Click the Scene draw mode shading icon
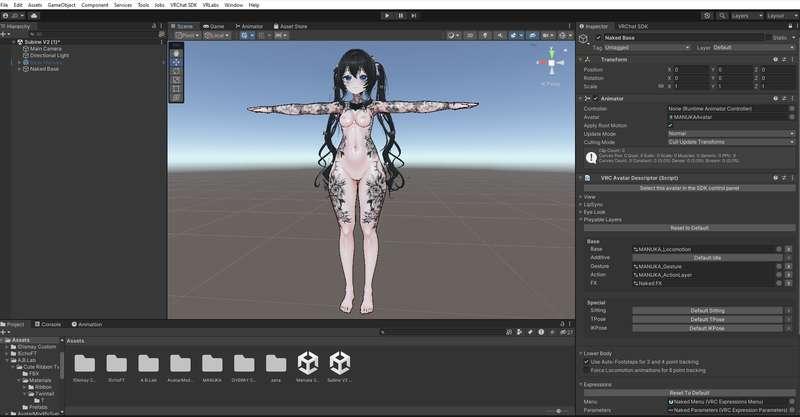 tap(452, 35)
